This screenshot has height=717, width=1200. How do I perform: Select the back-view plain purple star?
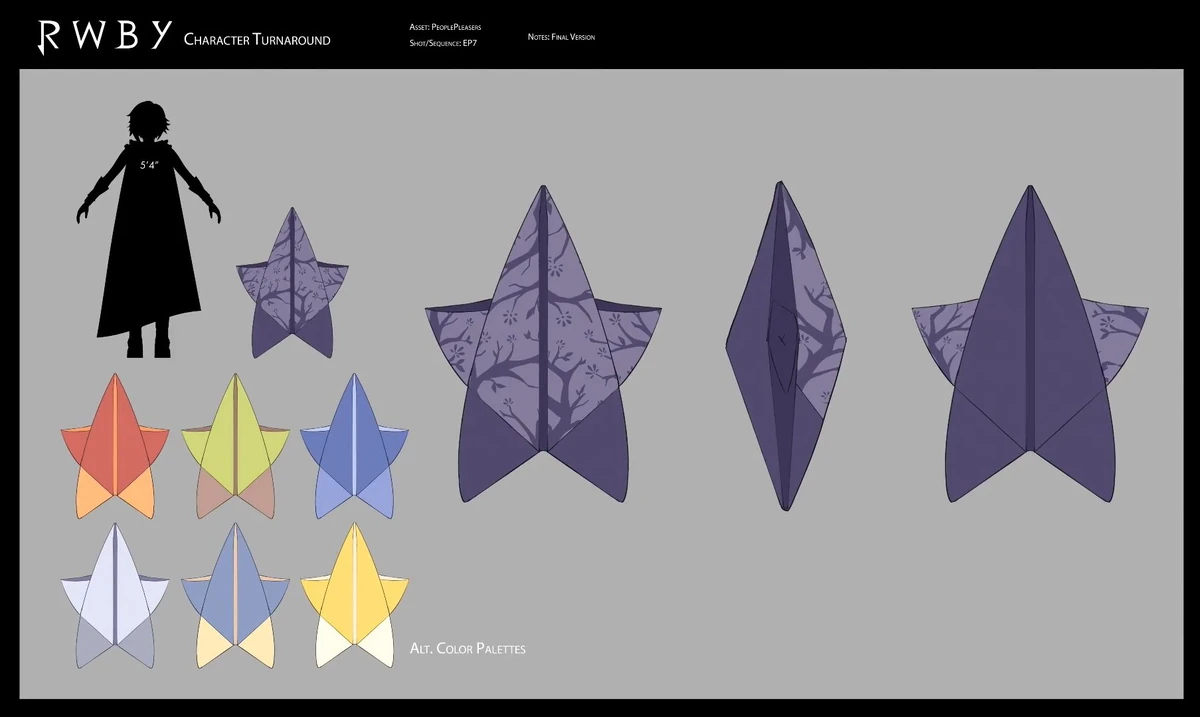tap(1030, 343)
